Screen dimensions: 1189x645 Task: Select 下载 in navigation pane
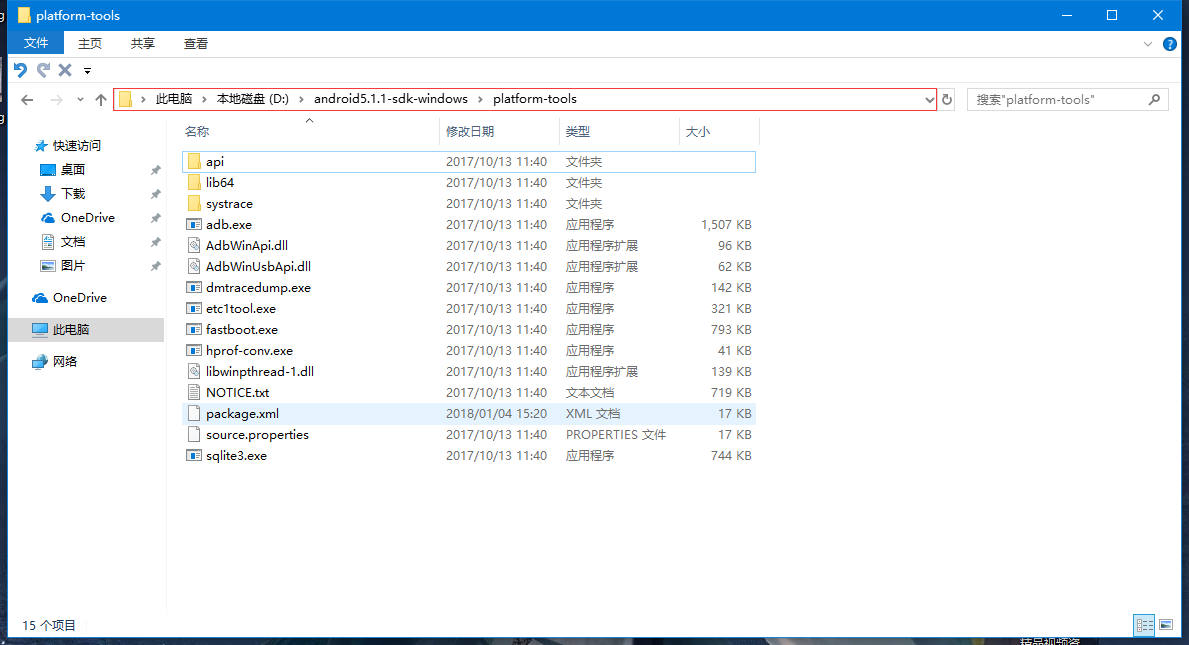tap(73, 194)
